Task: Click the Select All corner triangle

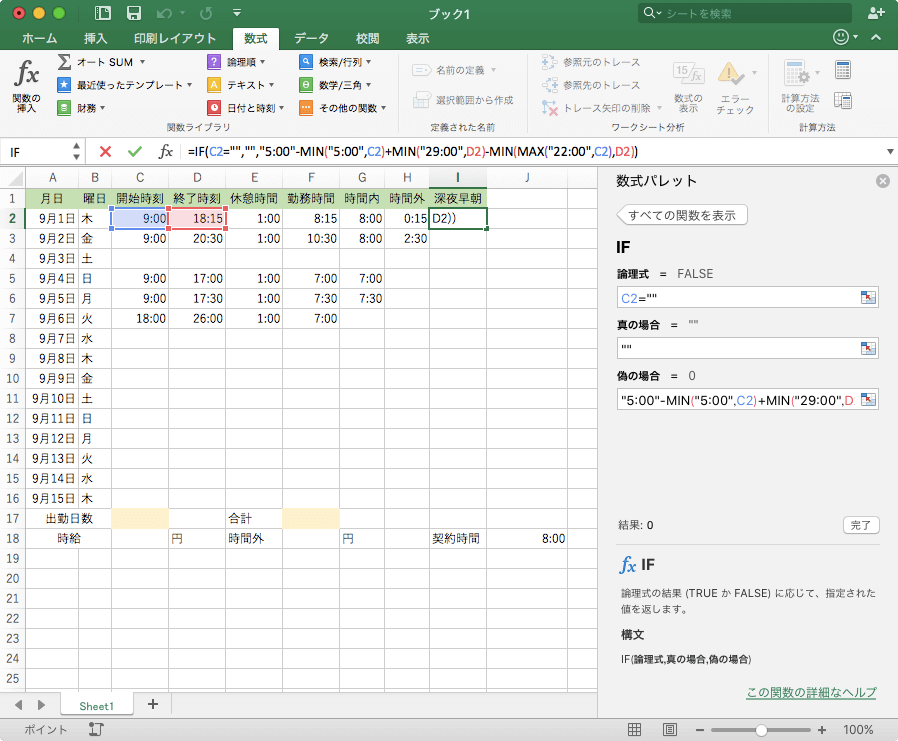Action: click(x=15, y=178)
